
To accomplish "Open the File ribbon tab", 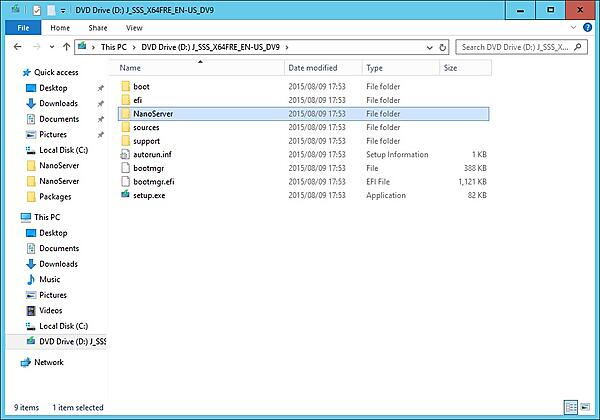I will coord(23,28).
